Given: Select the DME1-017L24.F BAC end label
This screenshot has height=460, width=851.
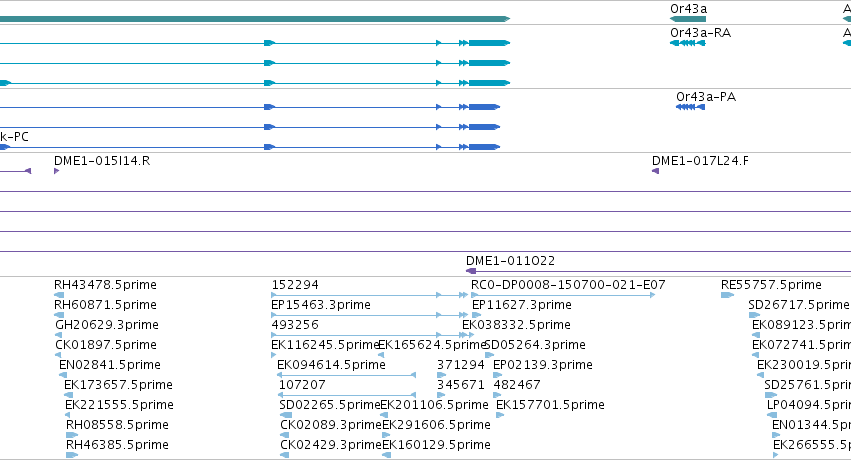Looking at the screenshot, I should (700, 161).
